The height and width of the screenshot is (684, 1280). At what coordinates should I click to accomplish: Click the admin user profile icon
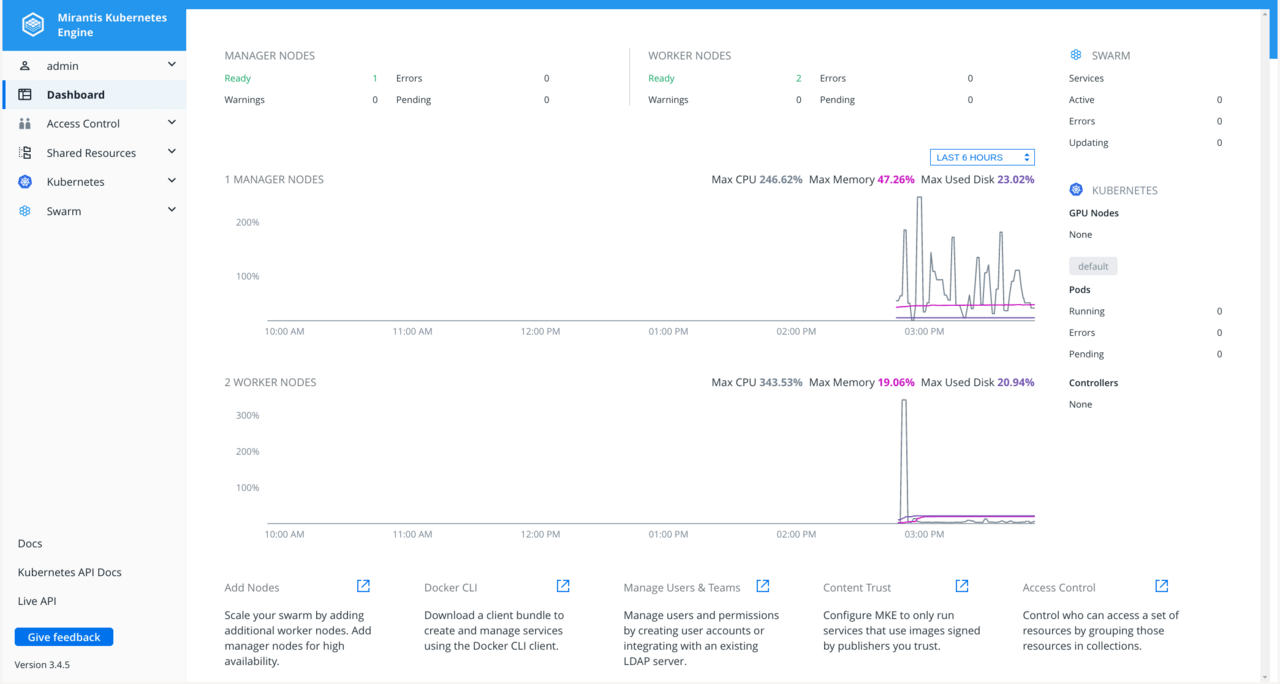pos(25,65)
